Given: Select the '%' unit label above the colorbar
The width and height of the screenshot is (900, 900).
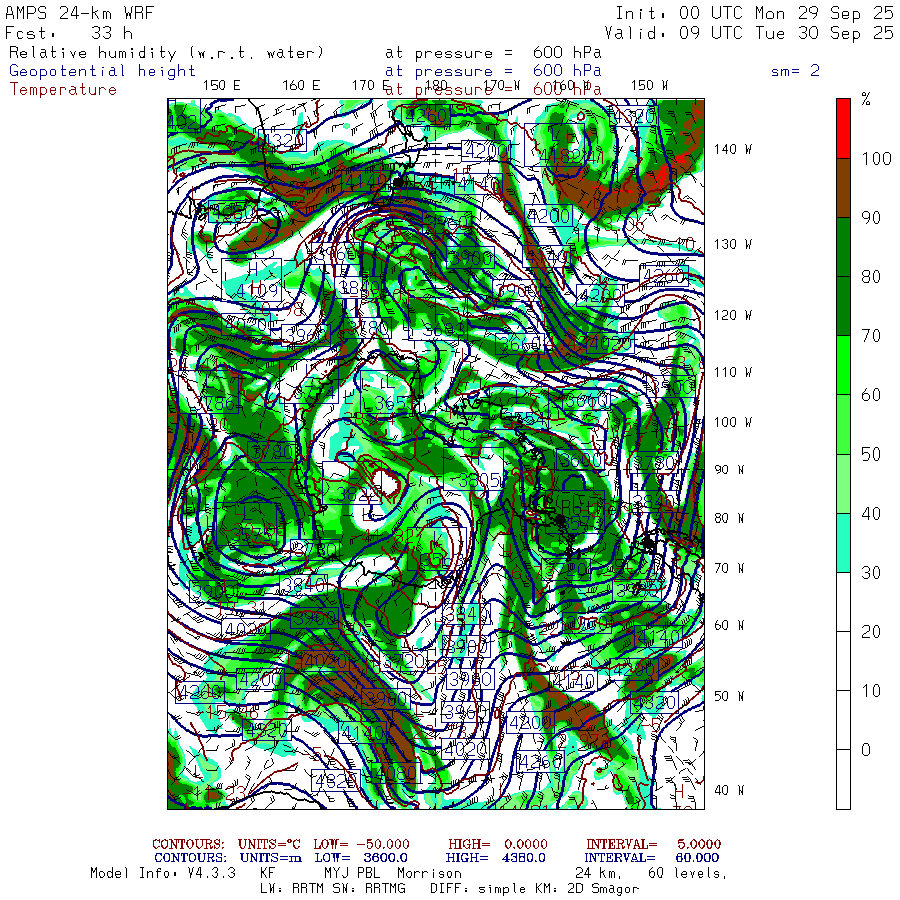Looking at the screenshot, I should [866, 99].
